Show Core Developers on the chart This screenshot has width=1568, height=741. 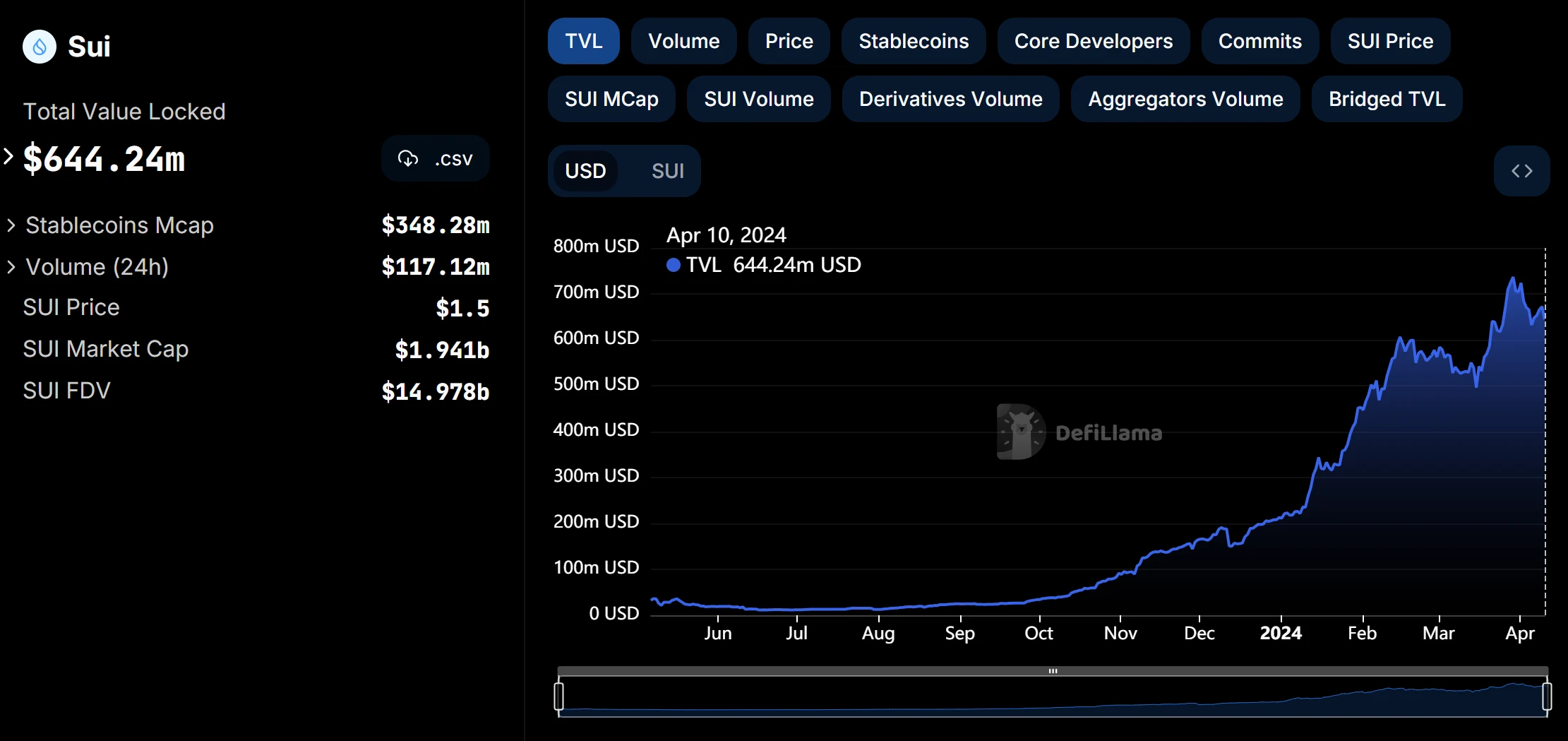1093,41
